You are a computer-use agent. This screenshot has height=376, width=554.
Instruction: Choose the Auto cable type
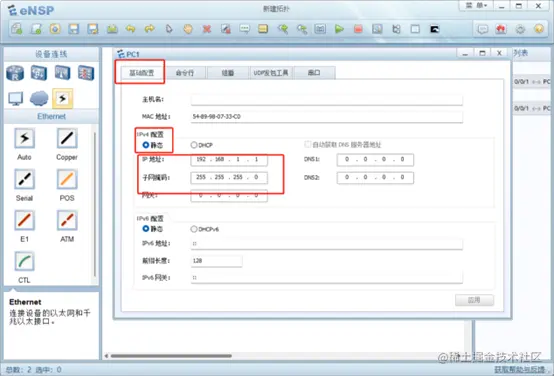pos(24,138)
